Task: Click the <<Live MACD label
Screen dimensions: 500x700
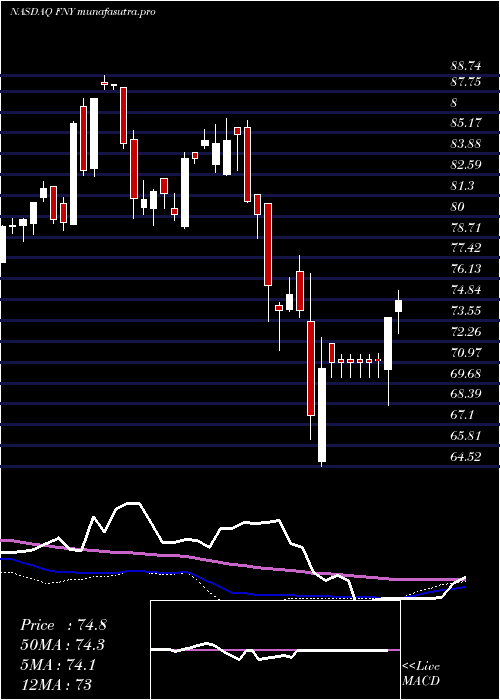Action: click(421, 674)
